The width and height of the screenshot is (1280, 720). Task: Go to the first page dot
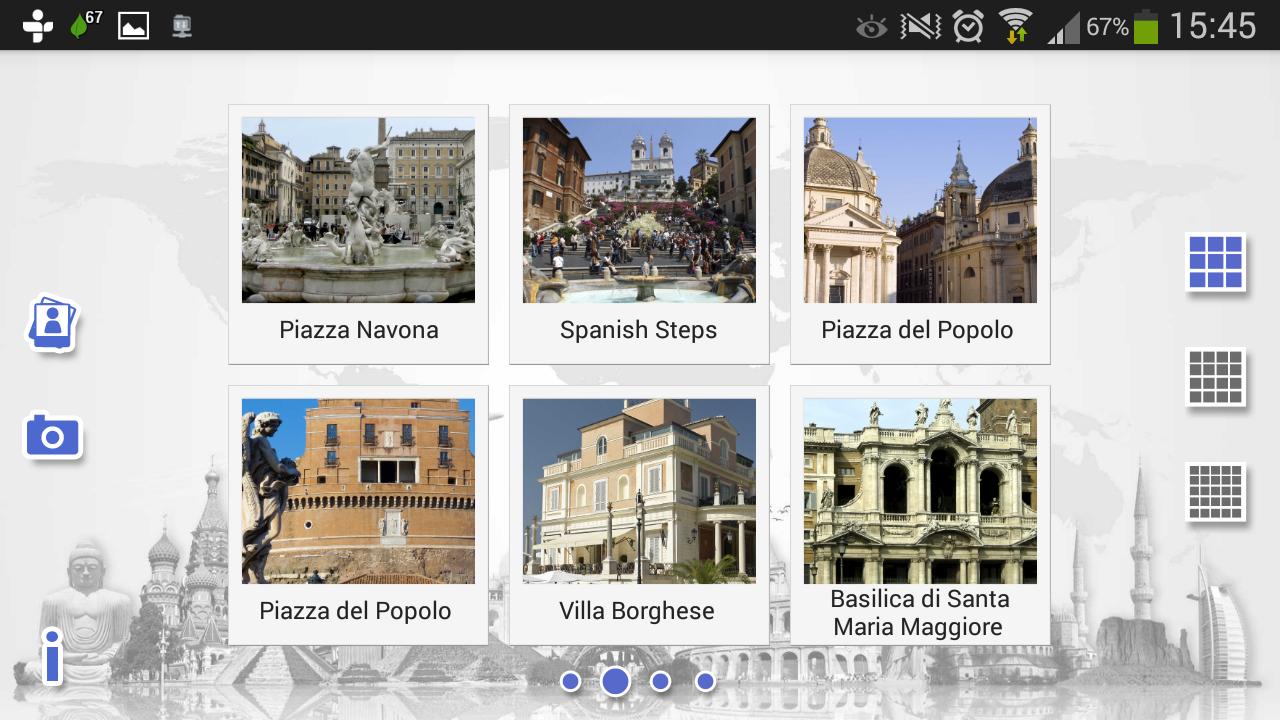tap(571, 681)
